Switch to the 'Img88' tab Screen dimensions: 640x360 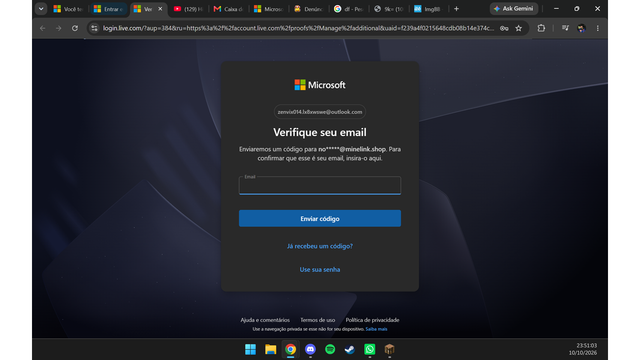pos(428,9)
